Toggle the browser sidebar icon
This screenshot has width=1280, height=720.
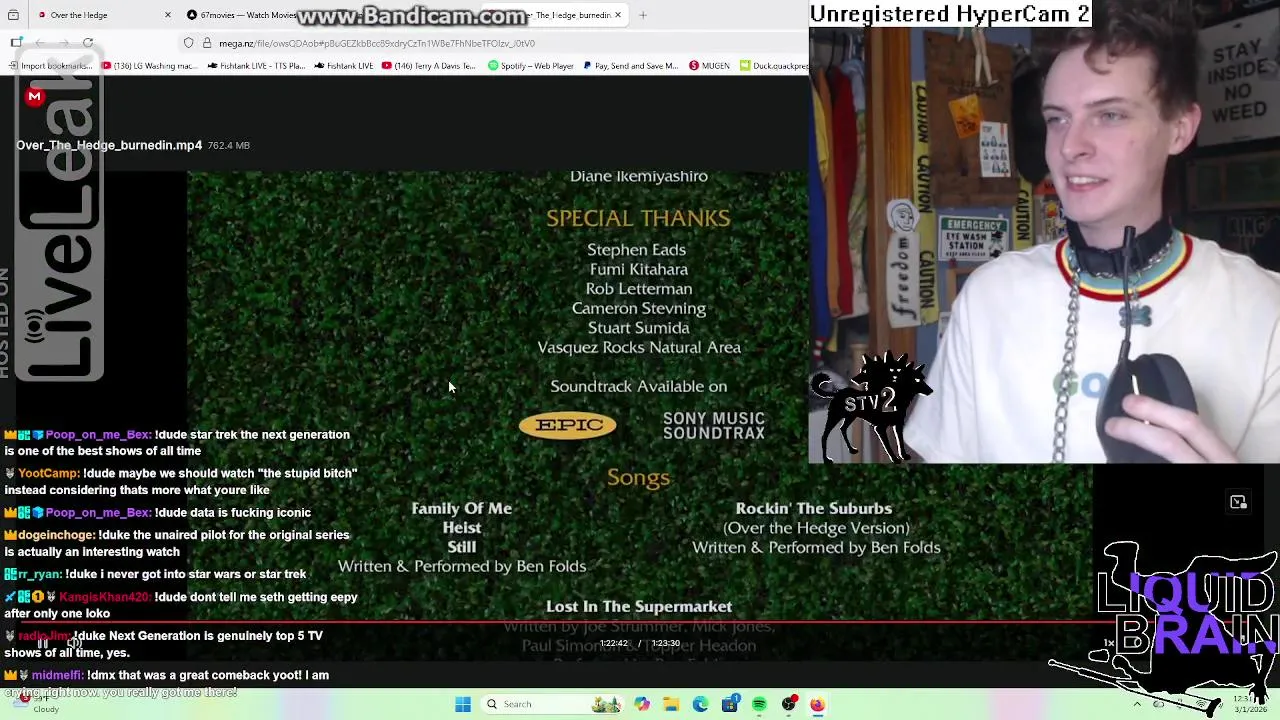[x=16, y=43]
